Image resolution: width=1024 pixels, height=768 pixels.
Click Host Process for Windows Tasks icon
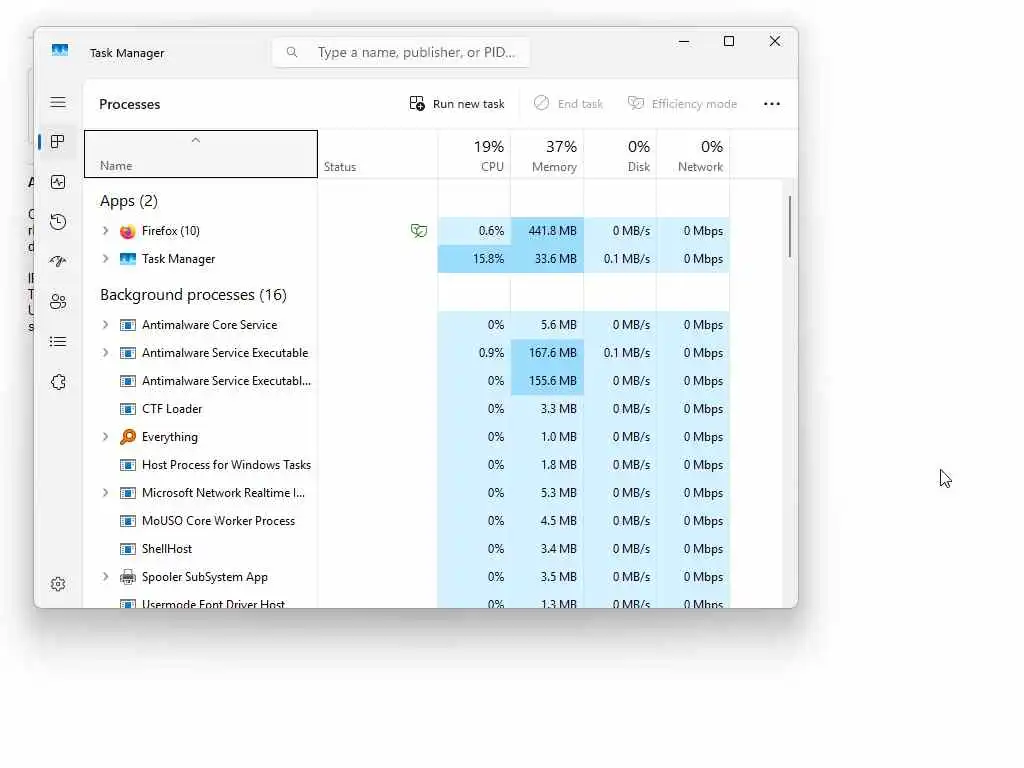coord(128,465)
